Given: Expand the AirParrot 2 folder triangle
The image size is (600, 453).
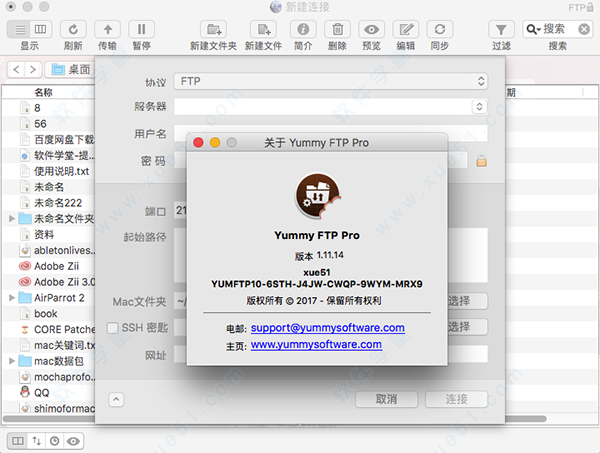Looking at the screenshot, I should pos(12,298).
